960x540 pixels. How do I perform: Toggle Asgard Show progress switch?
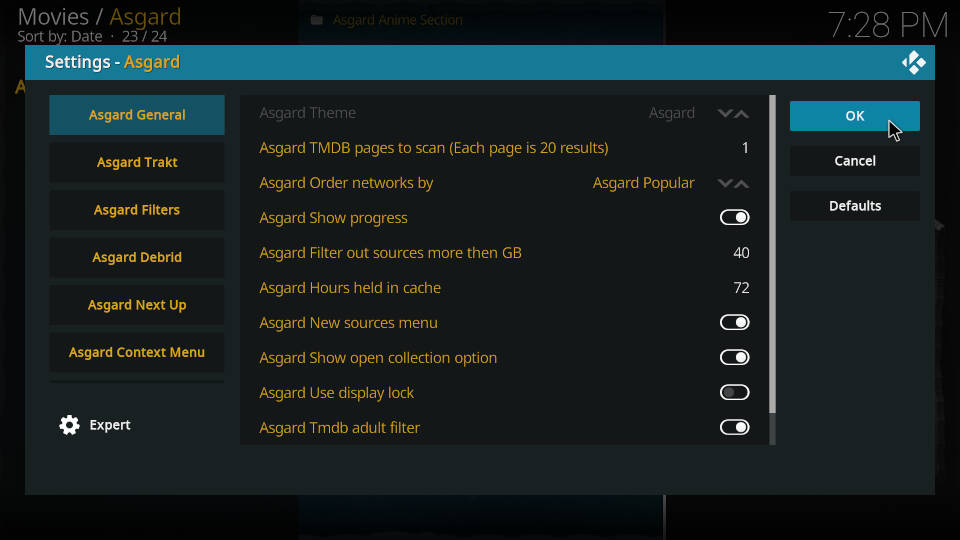coord(734,217)
